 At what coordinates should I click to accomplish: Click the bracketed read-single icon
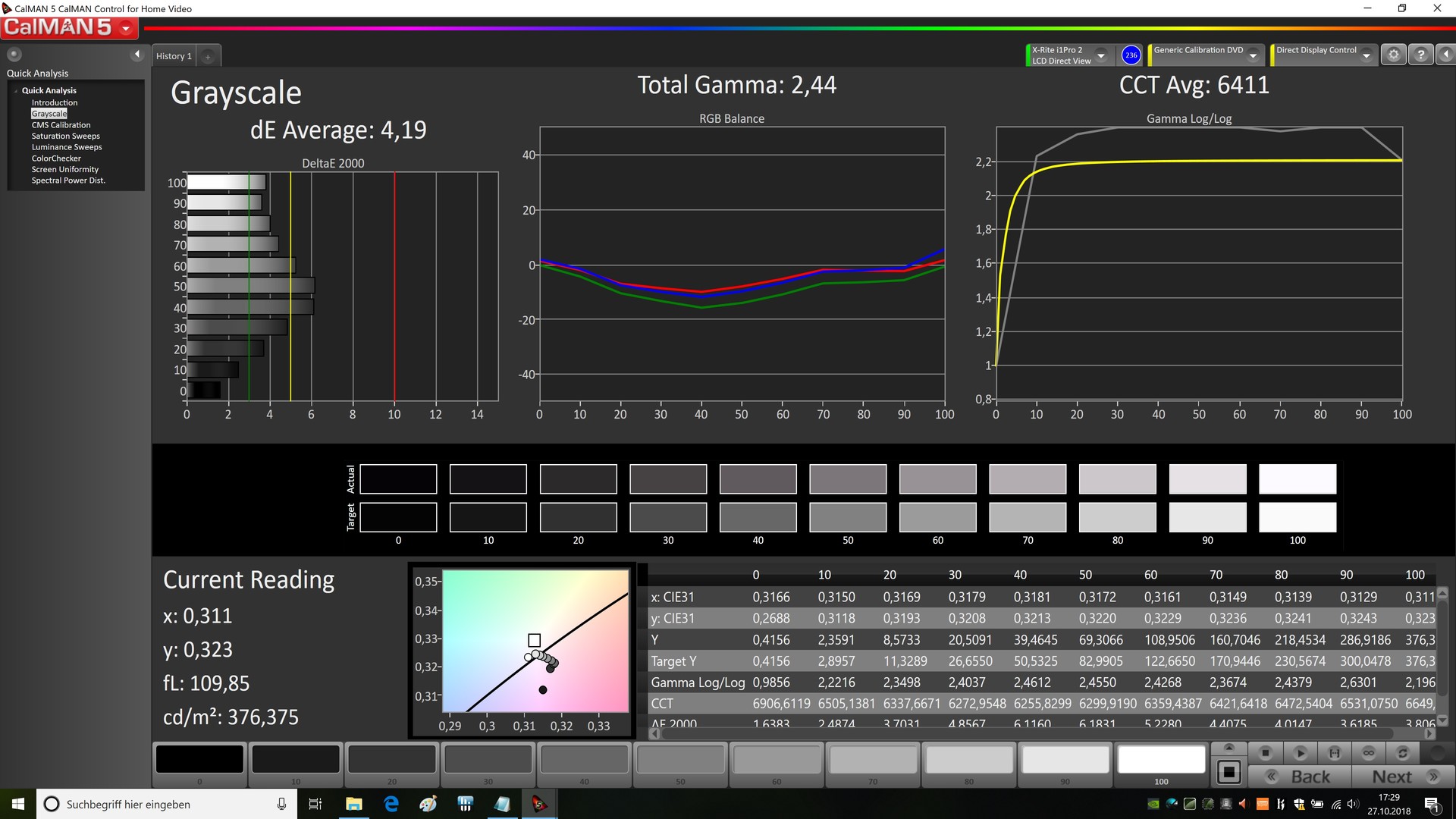click(x=1335, y=753)
